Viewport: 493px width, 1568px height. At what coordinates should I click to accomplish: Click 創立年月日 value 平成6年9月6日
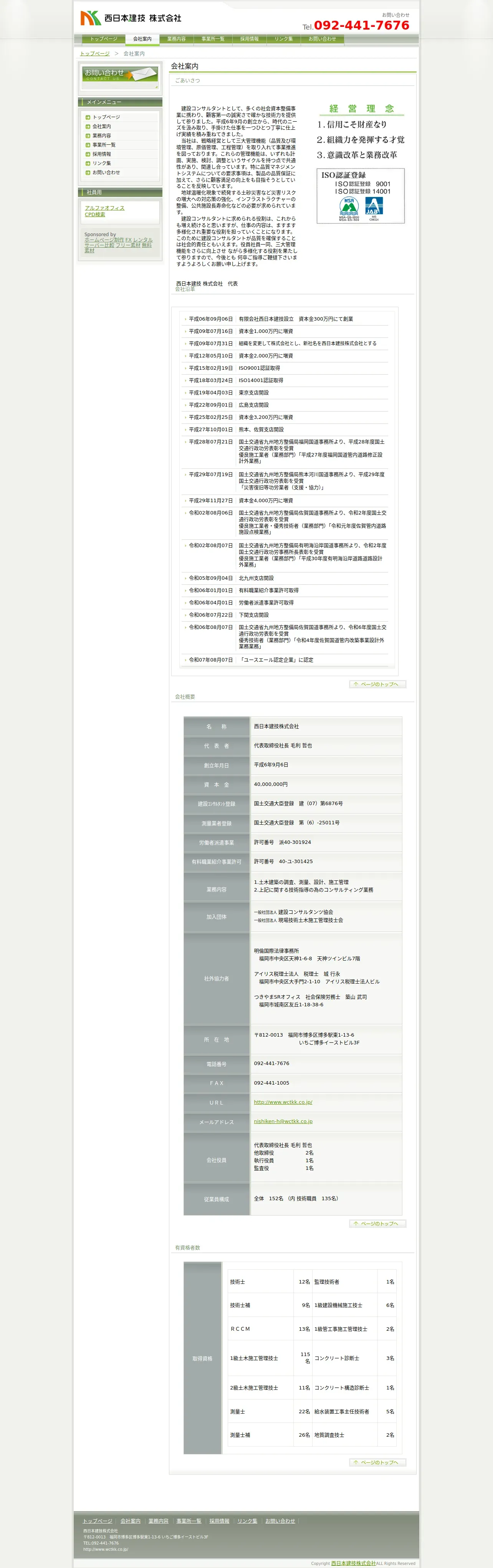(271, 764)
